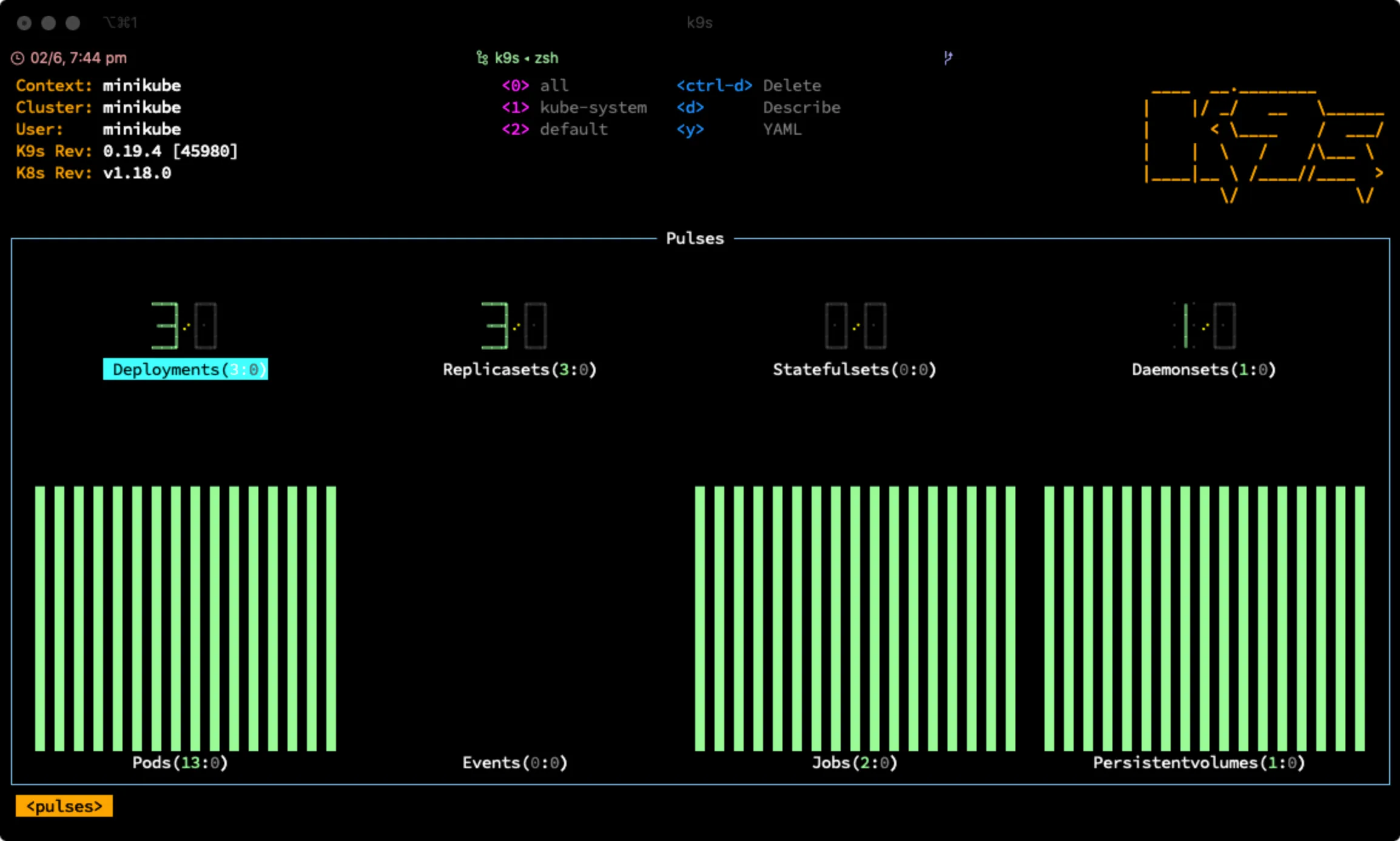Click the Replicasets 3:0 digit gauge
This screenshot has width=1400, height=841.
(514, 325)
